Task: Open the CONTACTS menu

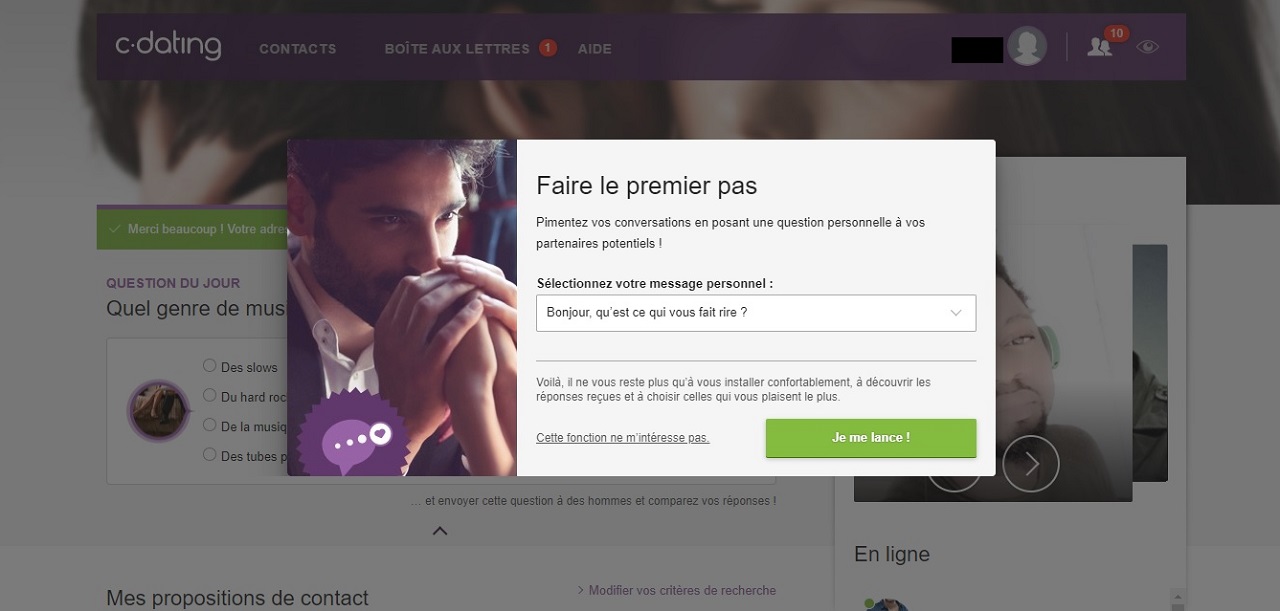Action: coord(297,48)
